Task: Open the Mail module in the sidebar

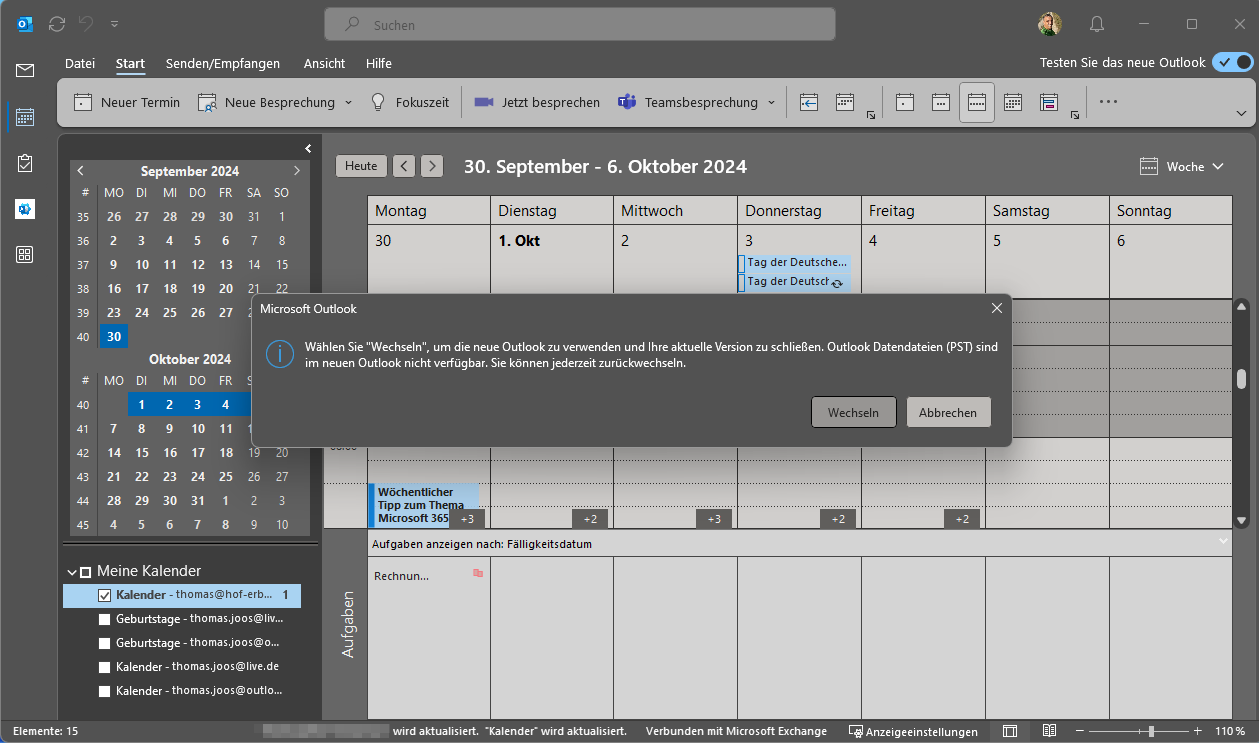Action: 25,70
